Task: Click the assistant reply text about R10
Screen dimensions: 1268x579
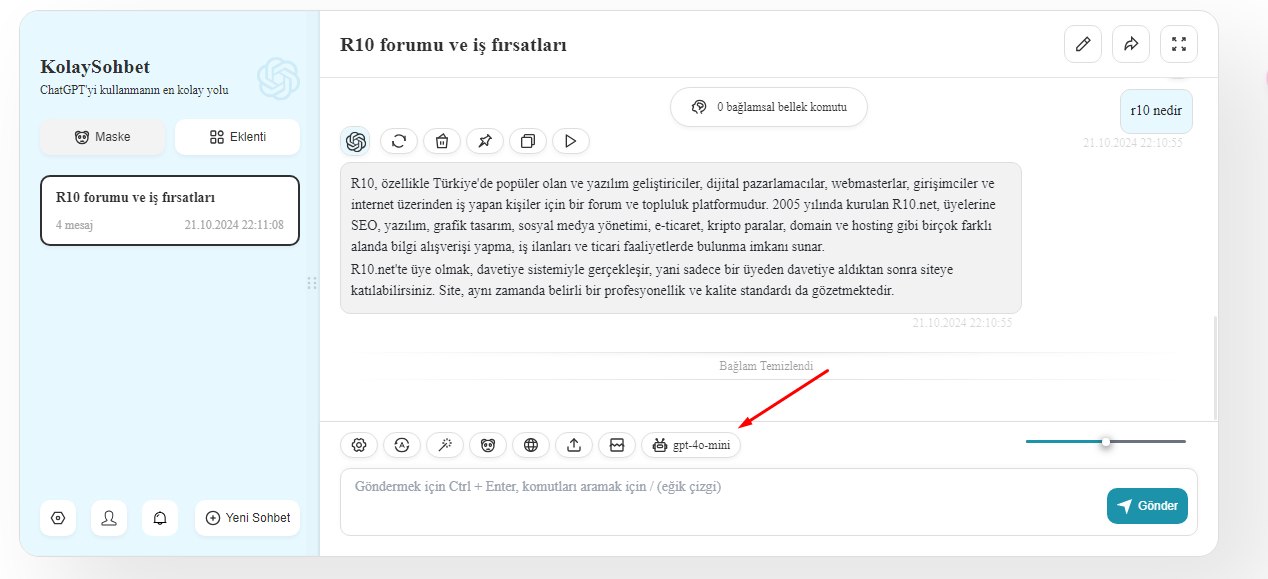Action: (x=681, y=238)
